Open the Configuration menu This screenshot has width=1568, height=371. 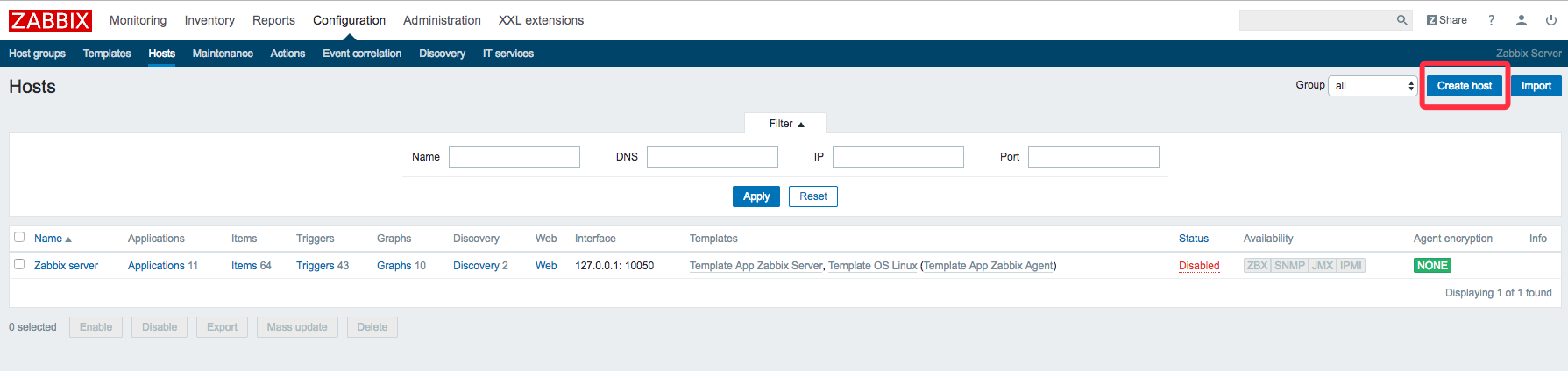point(349,20)
